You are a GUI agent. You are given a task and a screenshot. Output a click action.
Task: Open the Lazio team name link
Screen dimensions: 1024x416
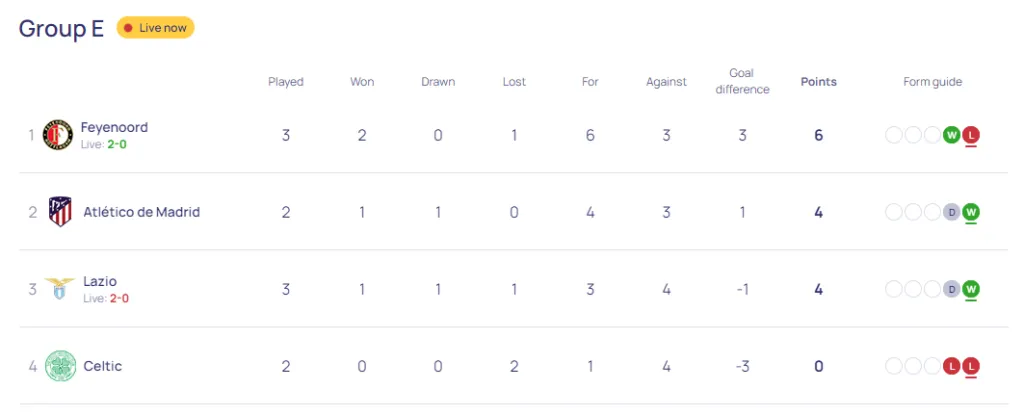click(x=100, y=281)
